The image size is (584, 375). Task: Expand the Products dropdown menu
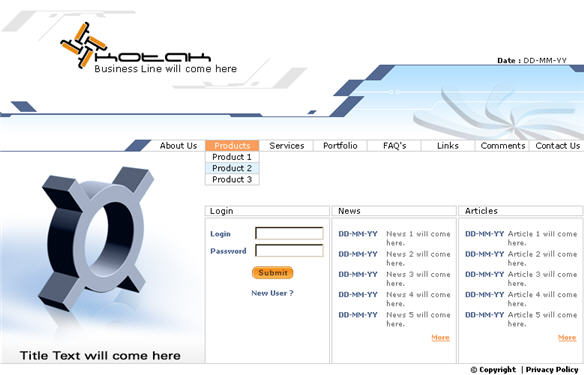point(232,146)
